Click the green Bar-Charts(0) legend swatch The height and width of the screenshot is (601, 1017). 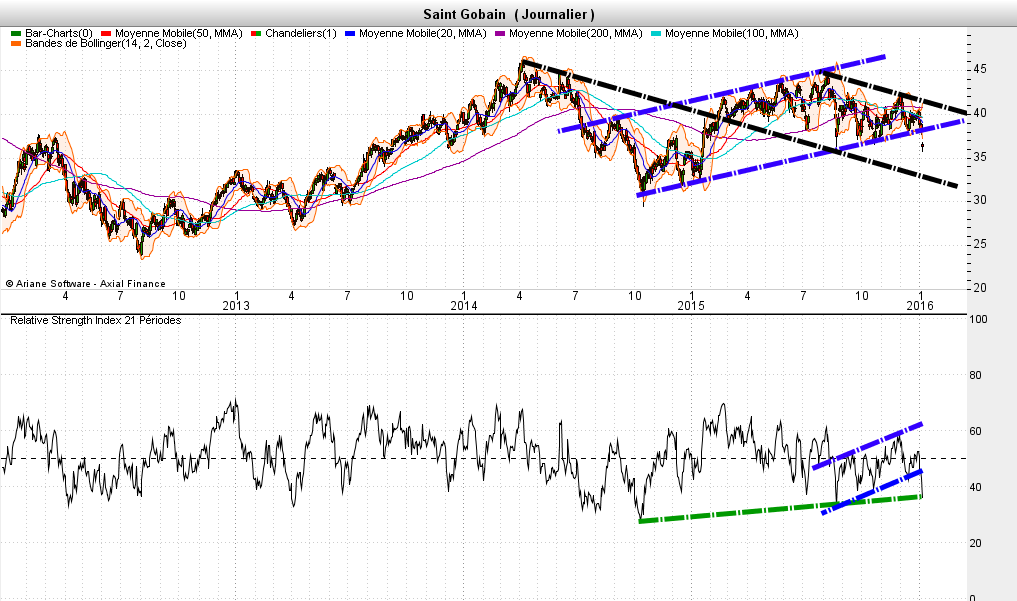click(x=16, y=33)
